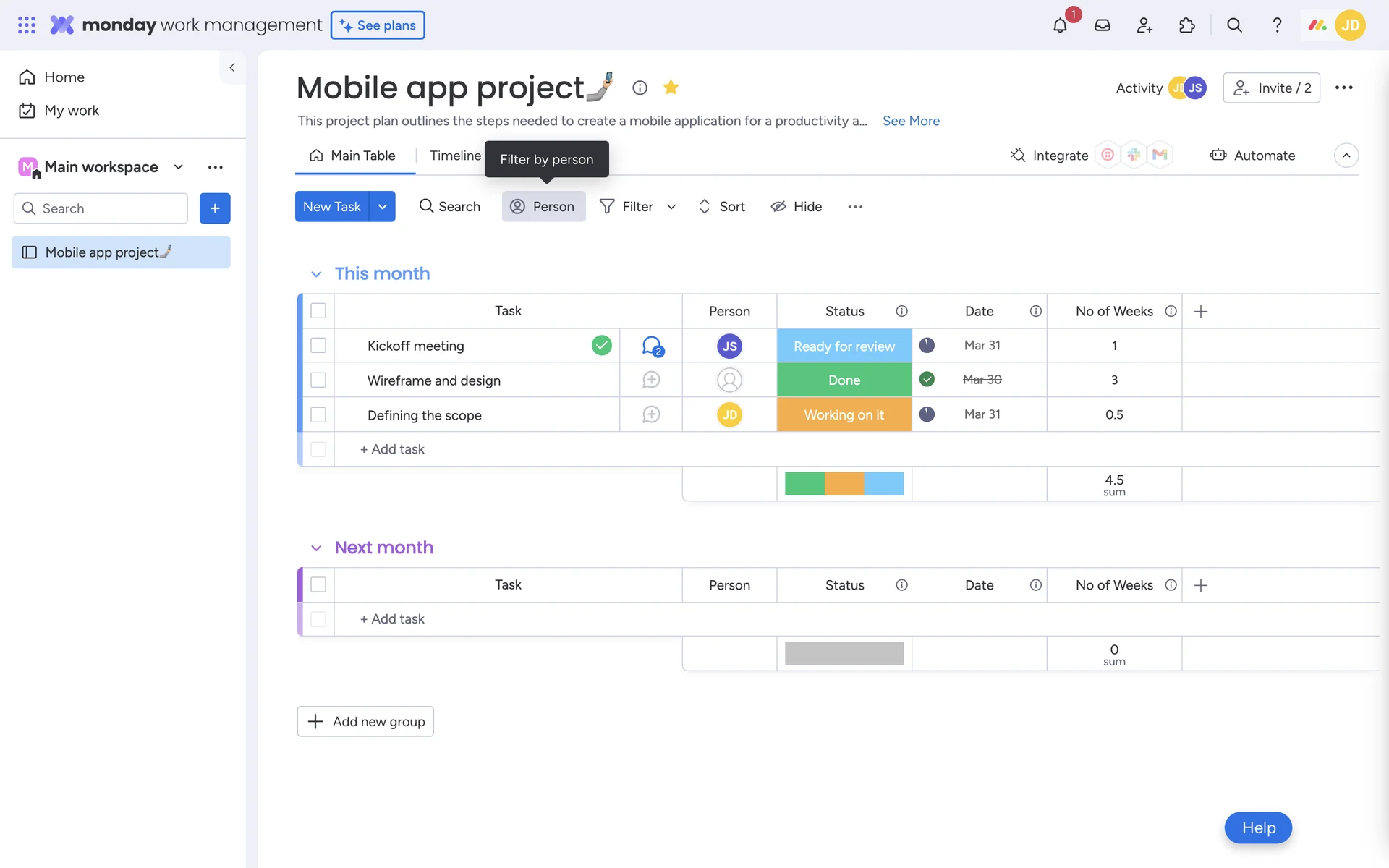Collapse the This month group
The image size is (1389, 868).
pos(316,274)
